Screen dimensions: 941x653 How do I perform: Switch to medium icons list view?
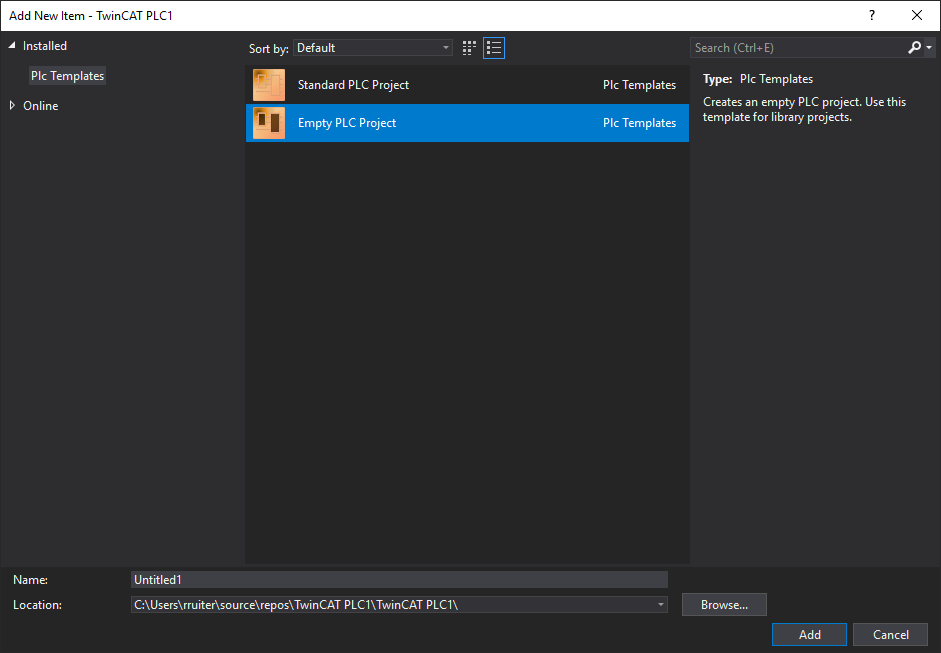tap(494, 48)
